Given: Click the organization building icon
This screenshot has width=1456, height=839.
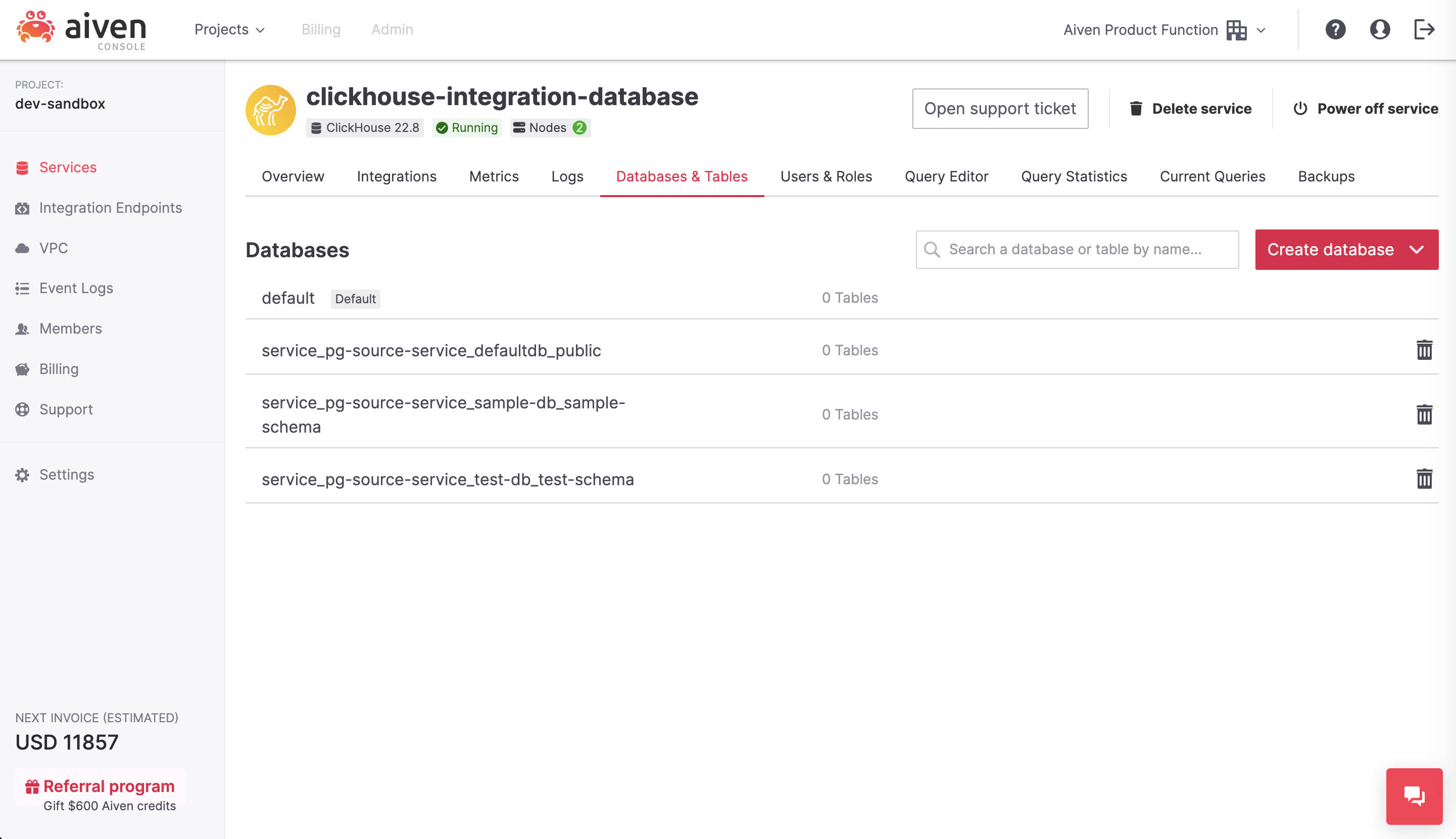Looking at the screenshot, I should 1236,30.
